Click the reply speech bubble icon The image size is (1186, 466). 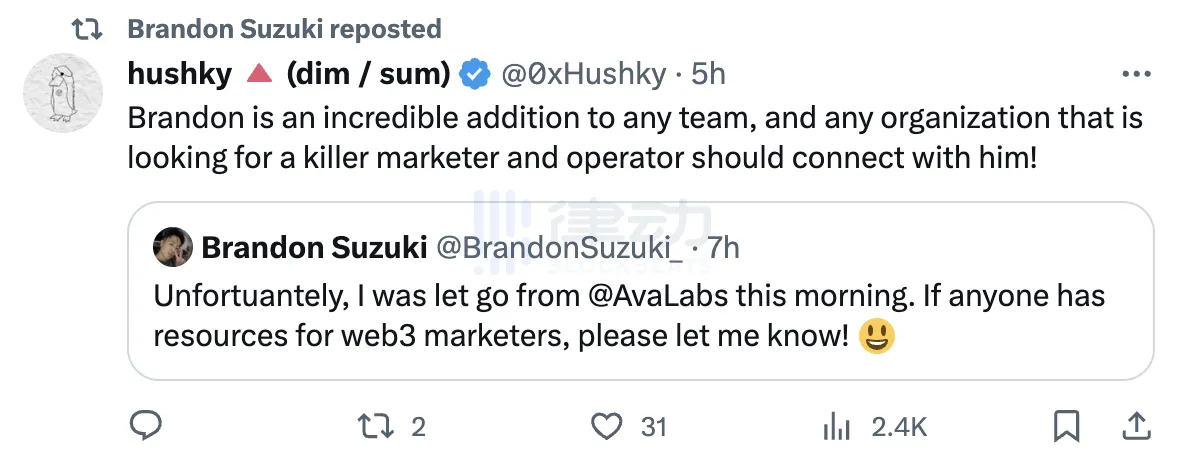point(146,427)
